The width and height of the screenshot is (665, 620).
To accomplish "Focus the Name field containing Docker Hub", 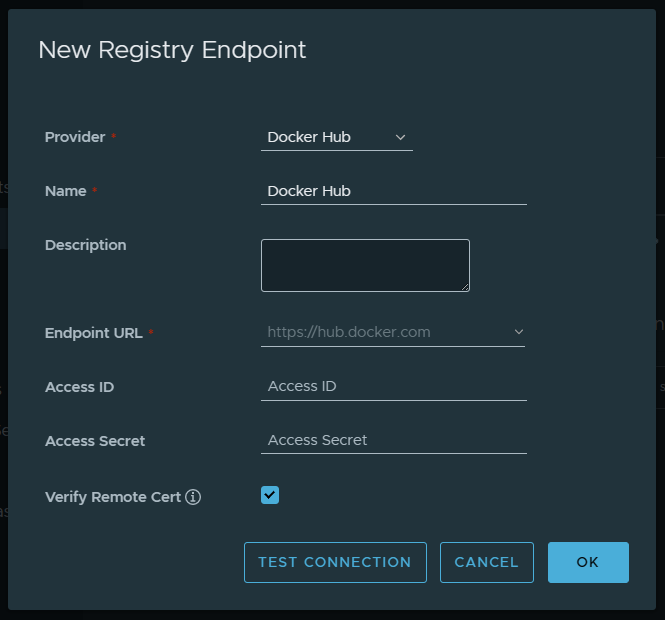I will coord(393,191).
